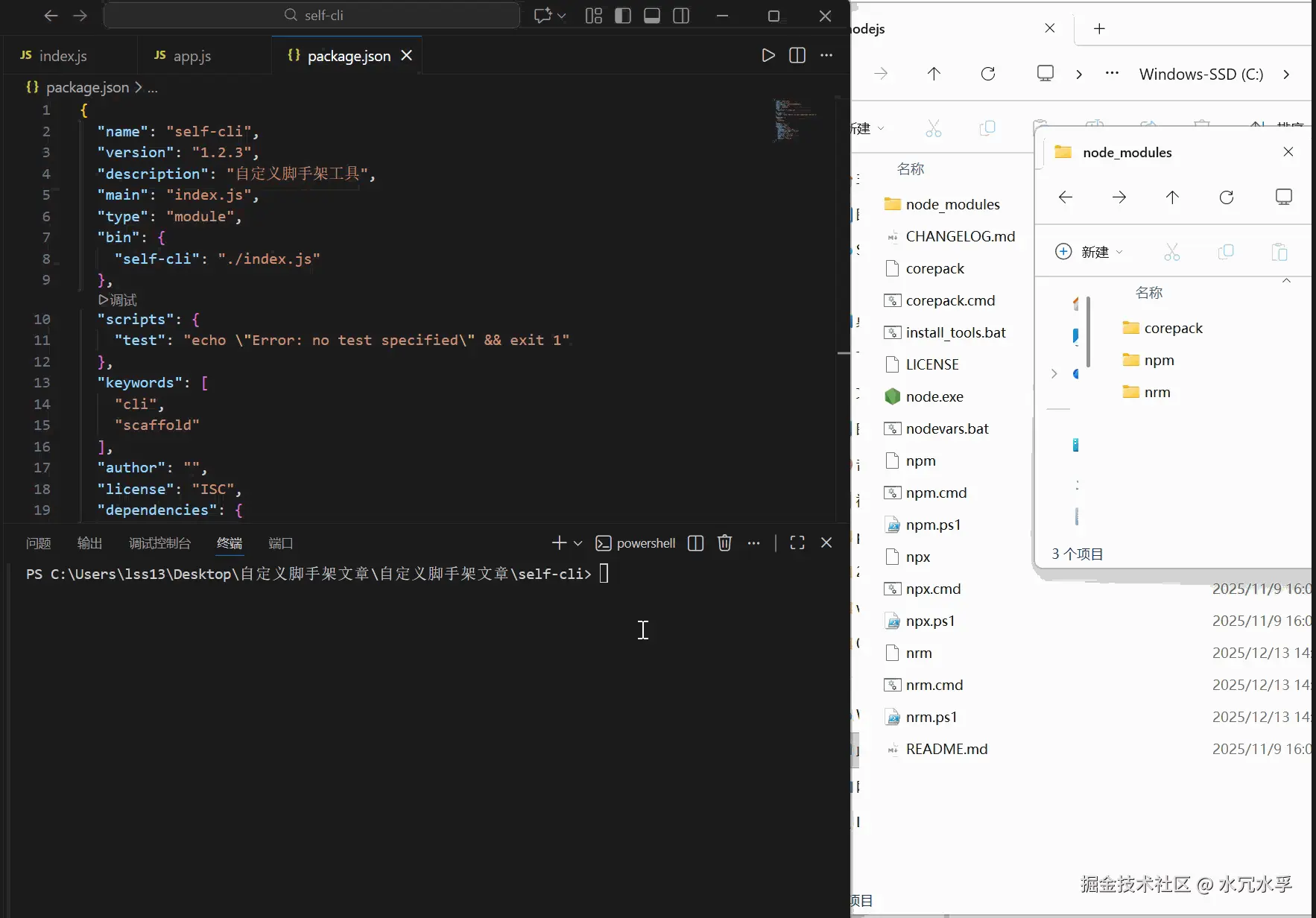Viewport: 1316px width, 918px height.
Task: Click the 调试 debug link above scripts
Action: [x=118, y=300]
